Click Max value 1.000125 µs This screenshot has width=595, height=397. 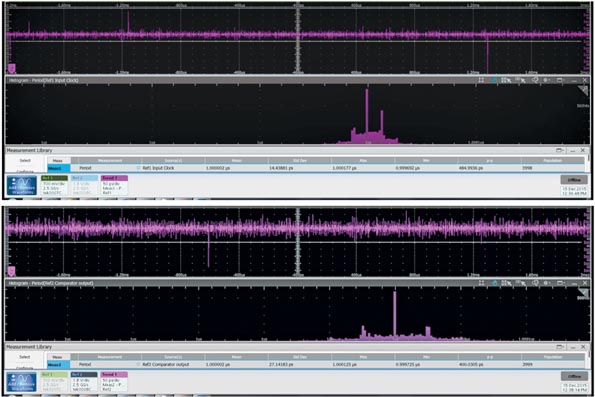pyautogui.click(x=345, y=364)
